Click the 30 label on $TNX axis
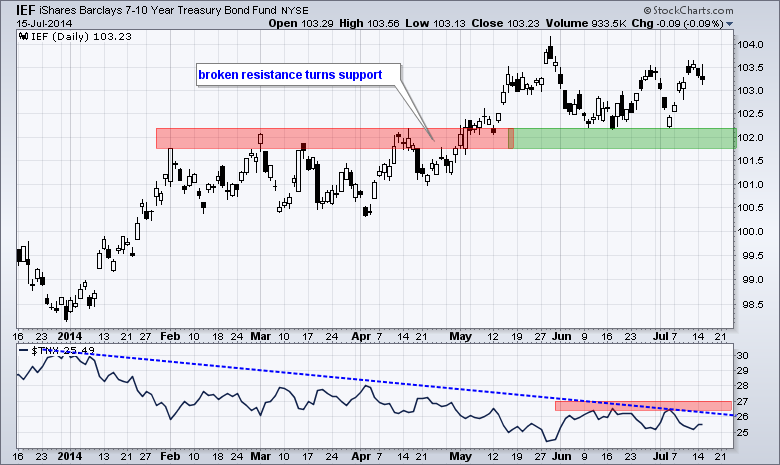This screenshot has height=465, width=780. [742, 356]
